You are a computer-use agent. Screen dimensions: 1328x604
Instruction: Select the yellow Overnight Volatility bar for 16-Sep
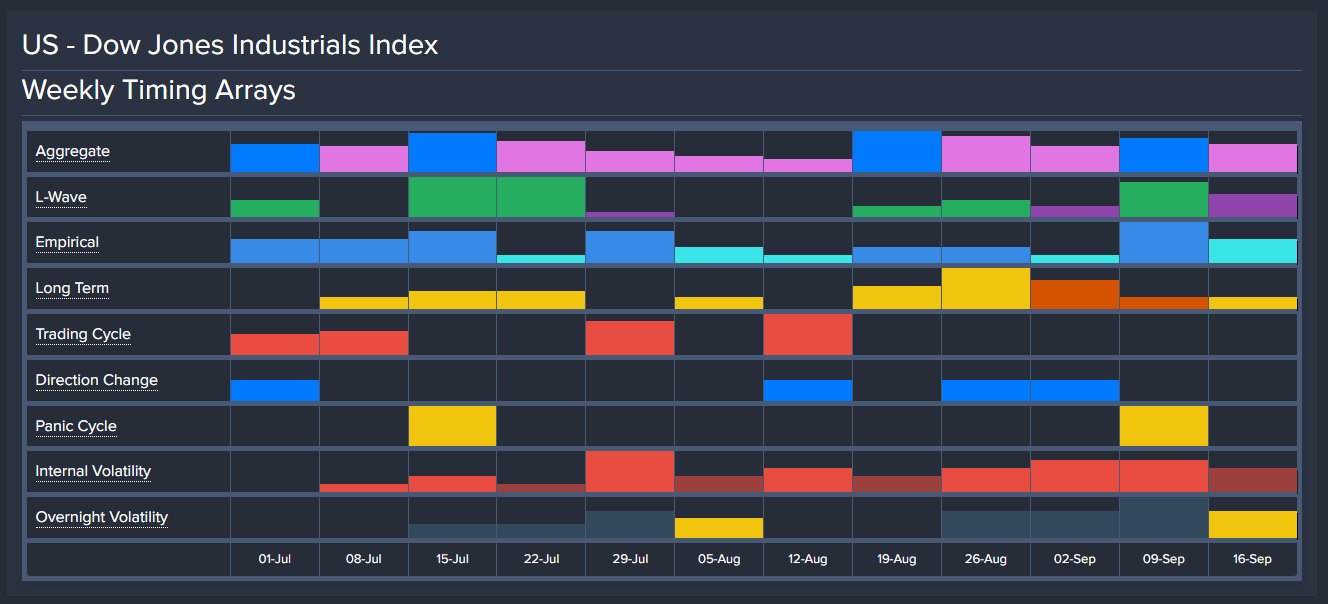1253,525
